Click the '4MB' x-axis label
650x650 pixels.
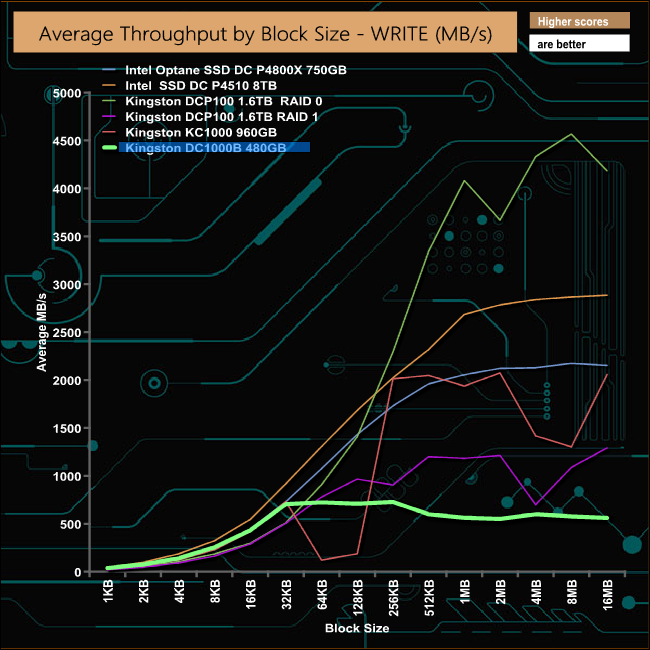click(536, 592)
